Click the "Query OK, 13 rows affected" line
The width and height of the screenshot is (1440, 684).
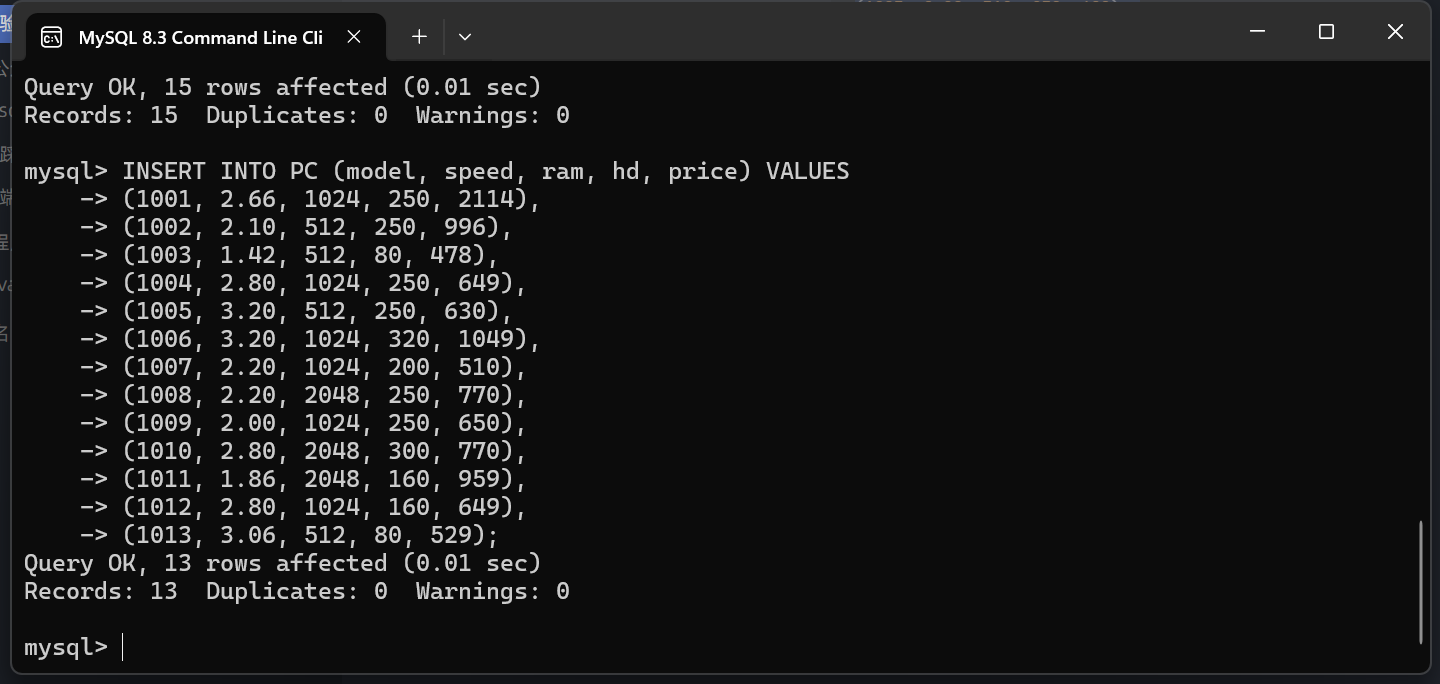tap(282, 563)
